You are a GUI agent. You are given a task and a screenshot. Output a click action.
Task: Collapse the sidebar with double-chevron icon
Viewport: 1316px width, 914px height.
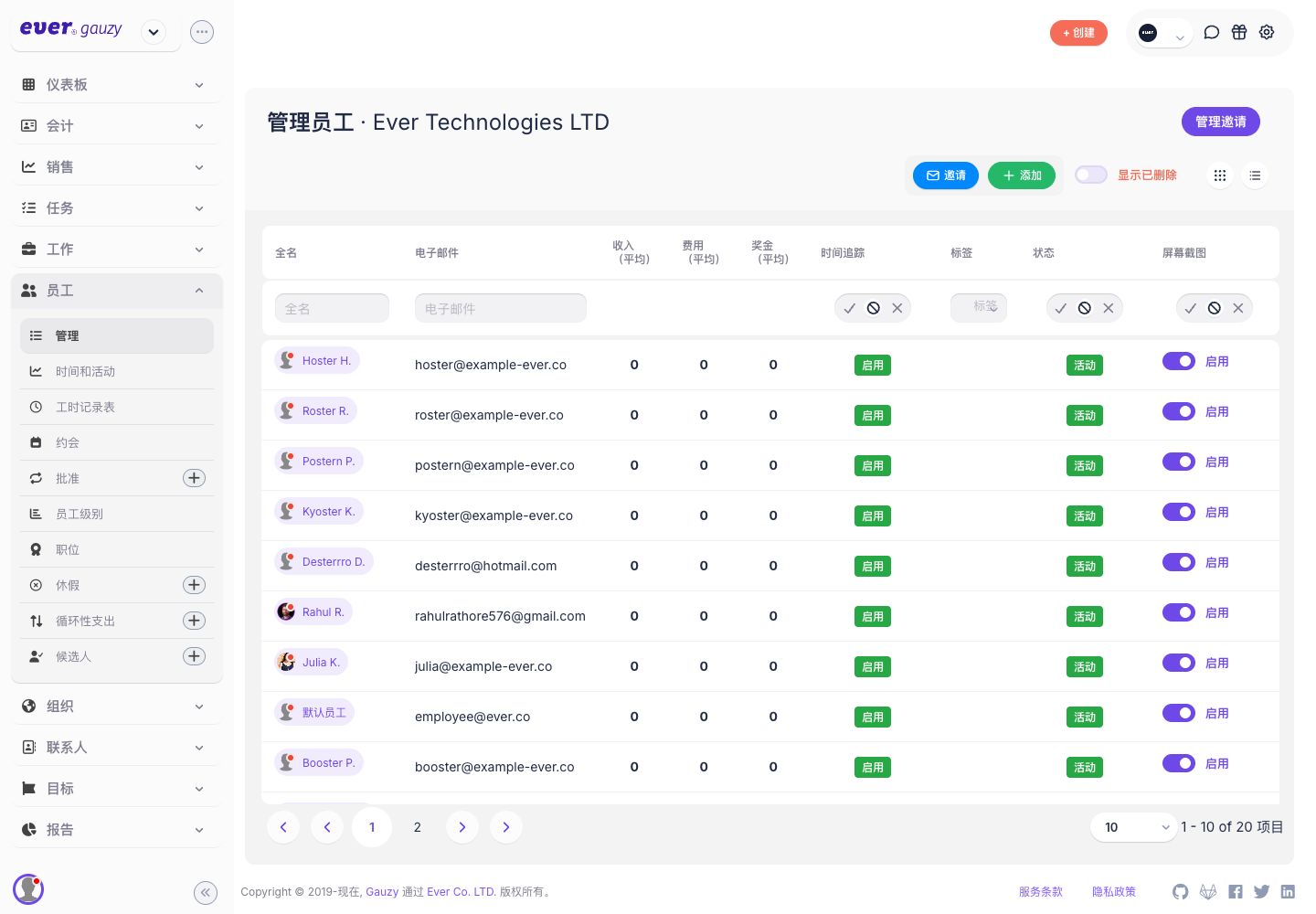pyautogui.click(x=206, y=893)
